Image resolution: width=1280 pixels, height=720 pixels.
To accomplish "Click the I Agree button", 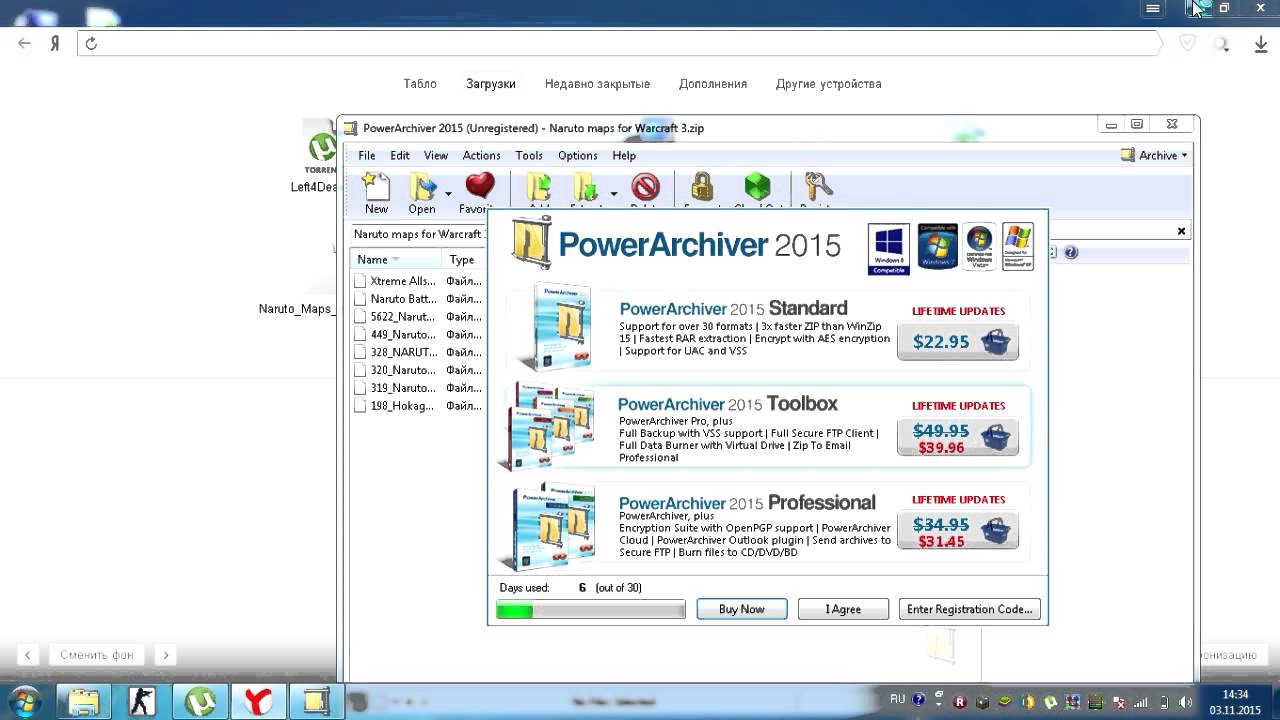I will 843,609.
